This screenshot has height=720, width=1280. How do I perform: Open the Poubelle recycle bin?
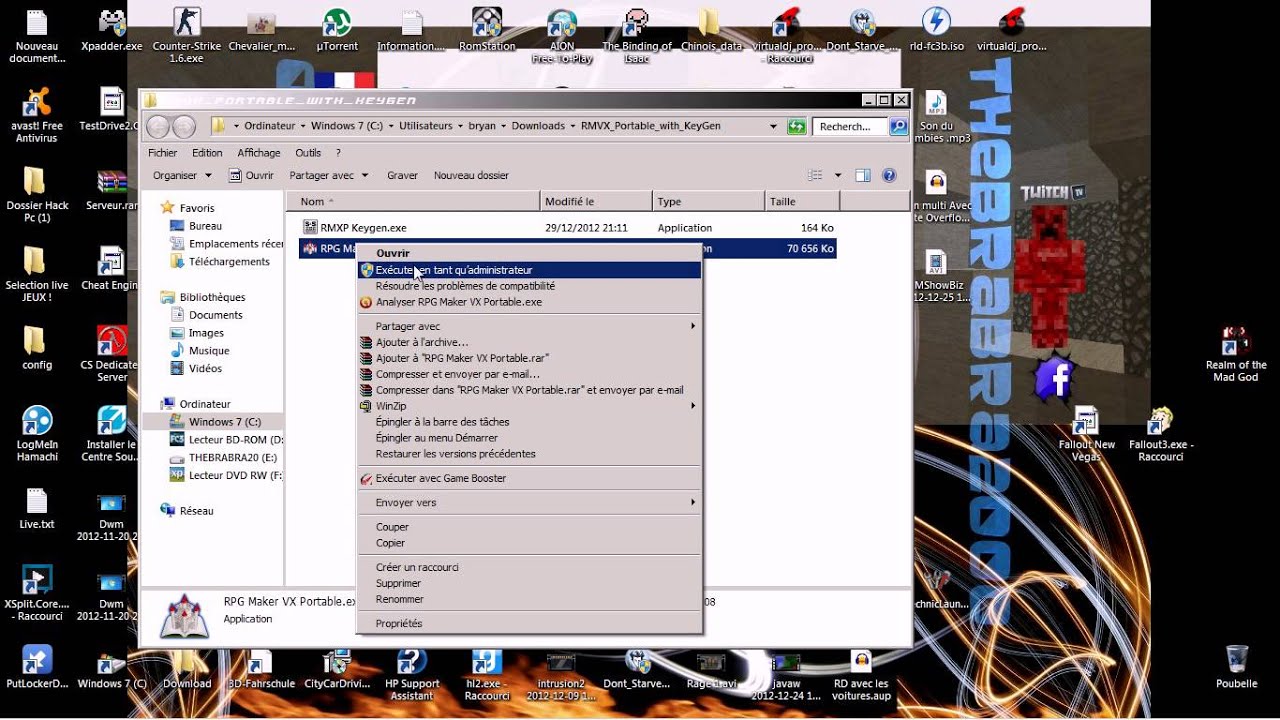[1237, 667]
